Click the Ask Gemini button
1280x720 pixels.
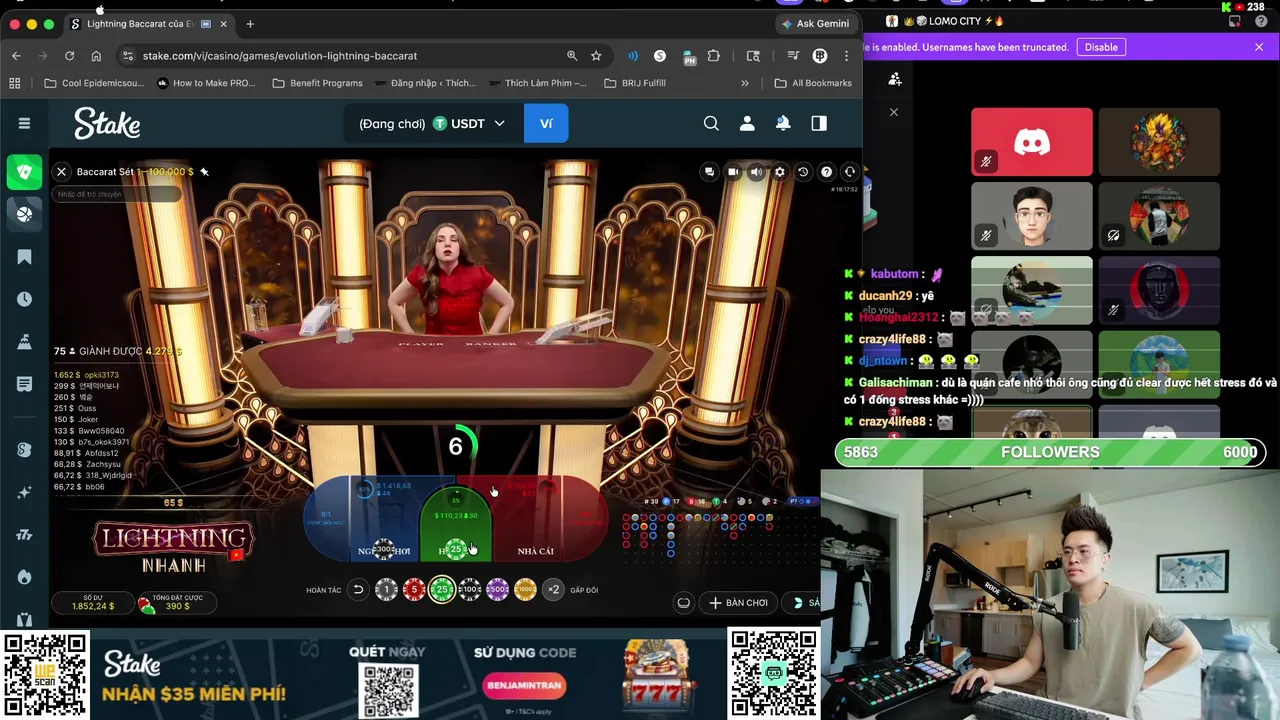click(815, 24)
